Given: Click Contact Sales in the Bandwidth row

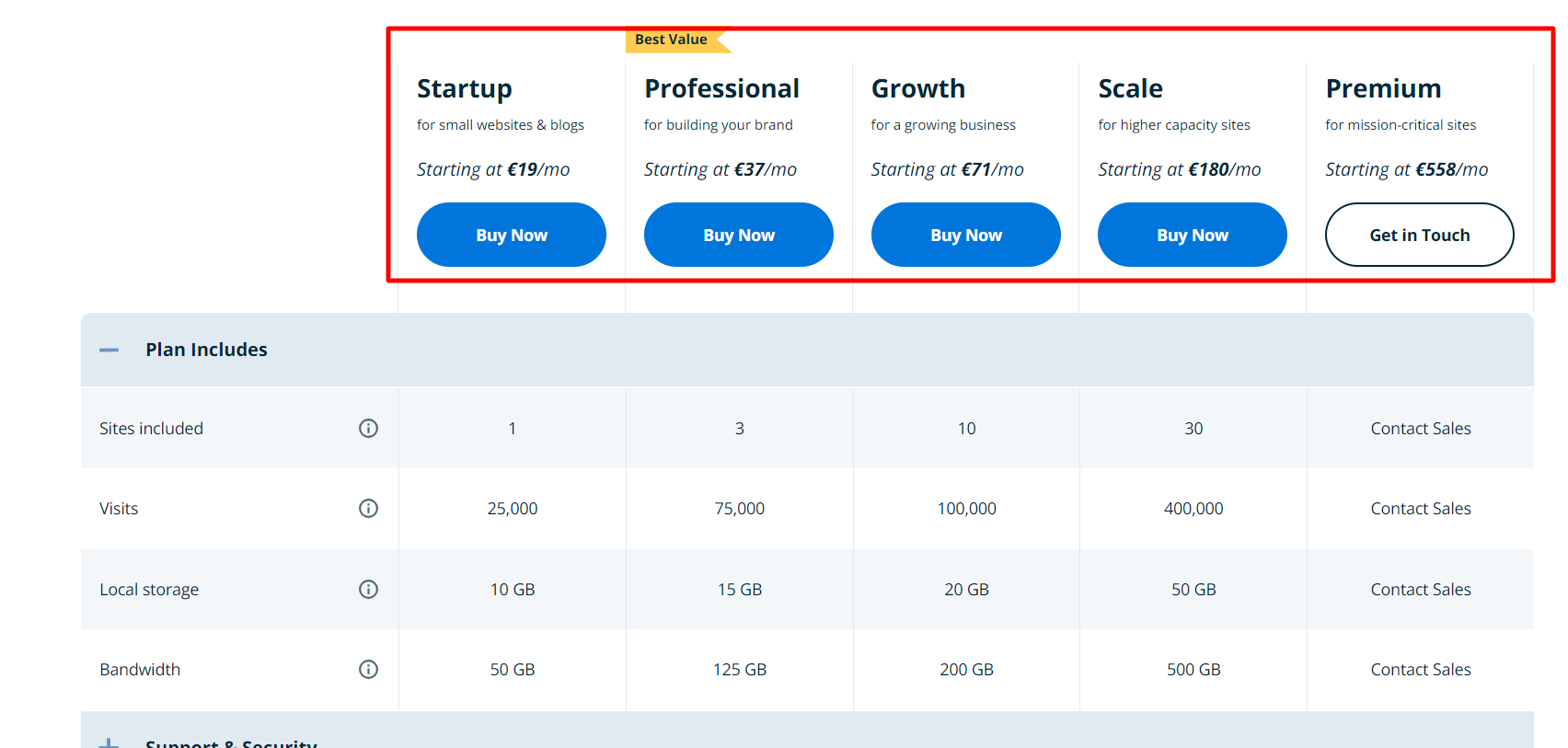Looking at the screenshot, I should click(1421, 669).
